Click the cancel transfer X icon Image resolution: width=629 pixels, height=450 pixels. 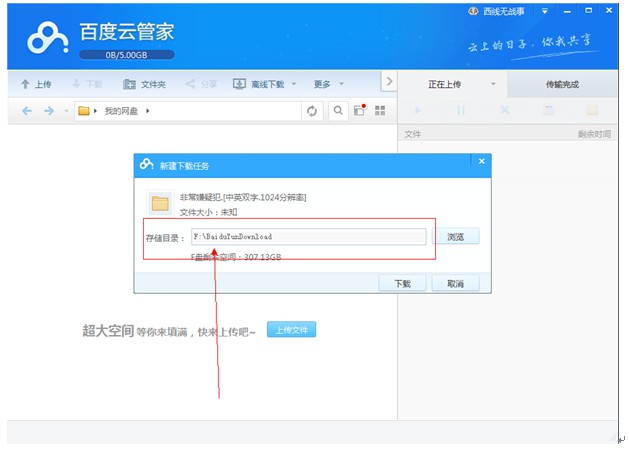coord(505,110)
